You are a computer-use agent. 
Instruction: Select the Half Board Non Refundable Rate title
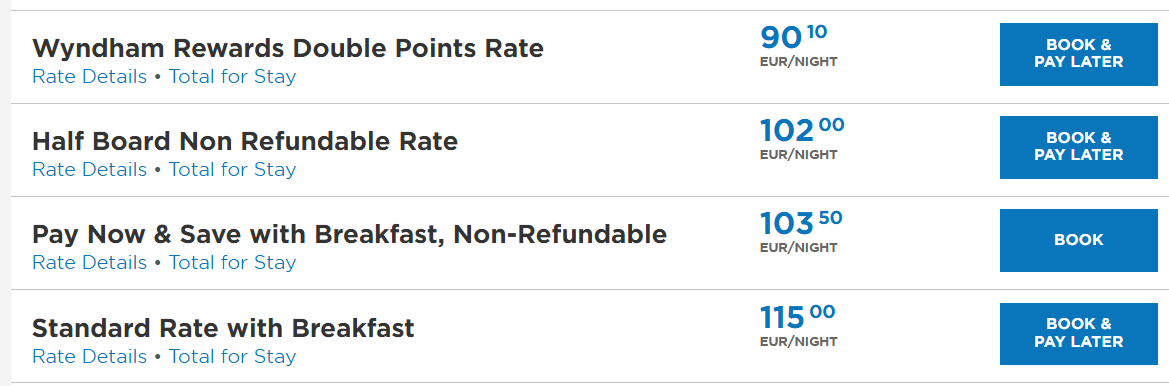245,142
